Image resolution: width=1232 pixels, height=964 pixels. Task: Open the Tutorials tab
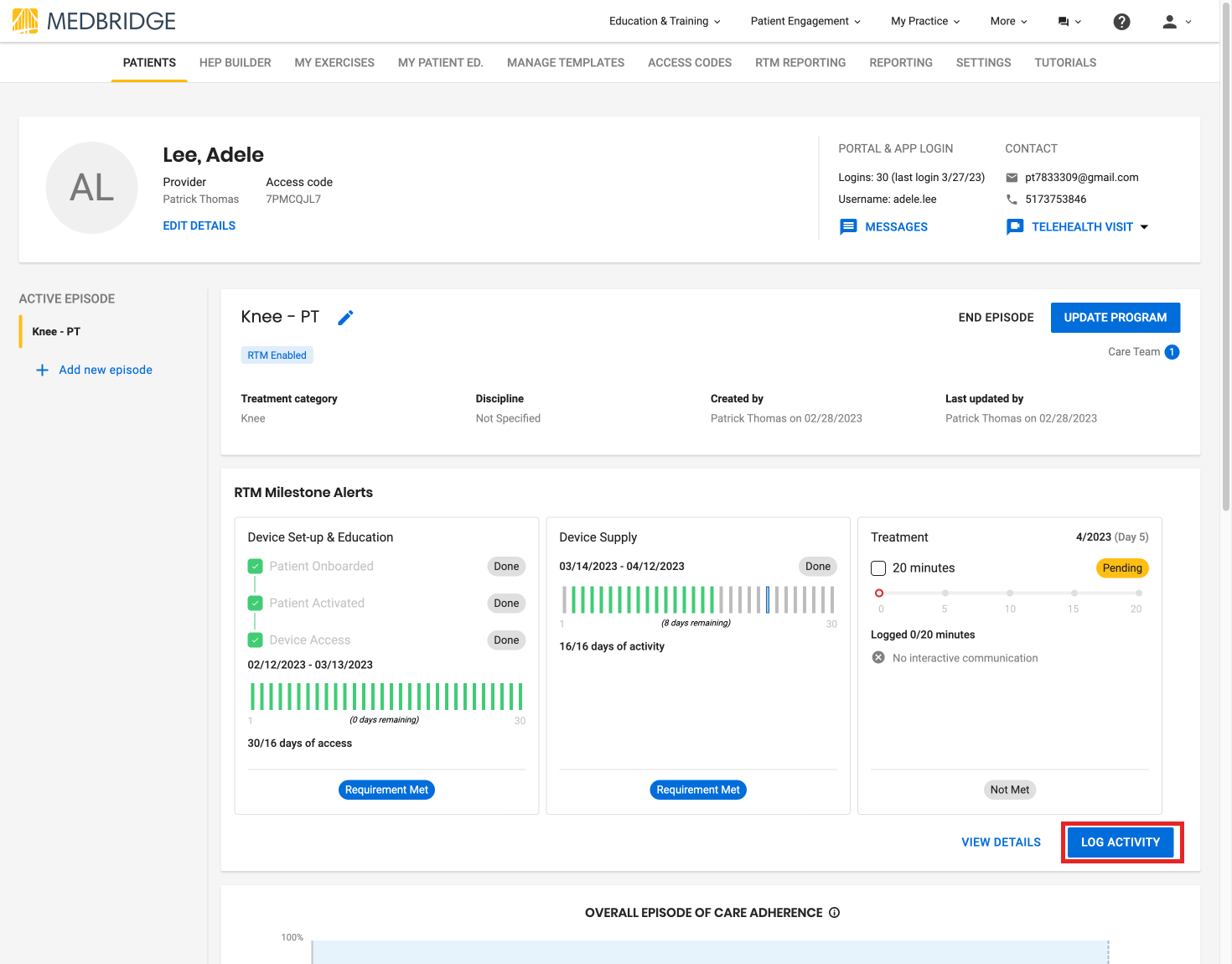[x=1065, y=63]
